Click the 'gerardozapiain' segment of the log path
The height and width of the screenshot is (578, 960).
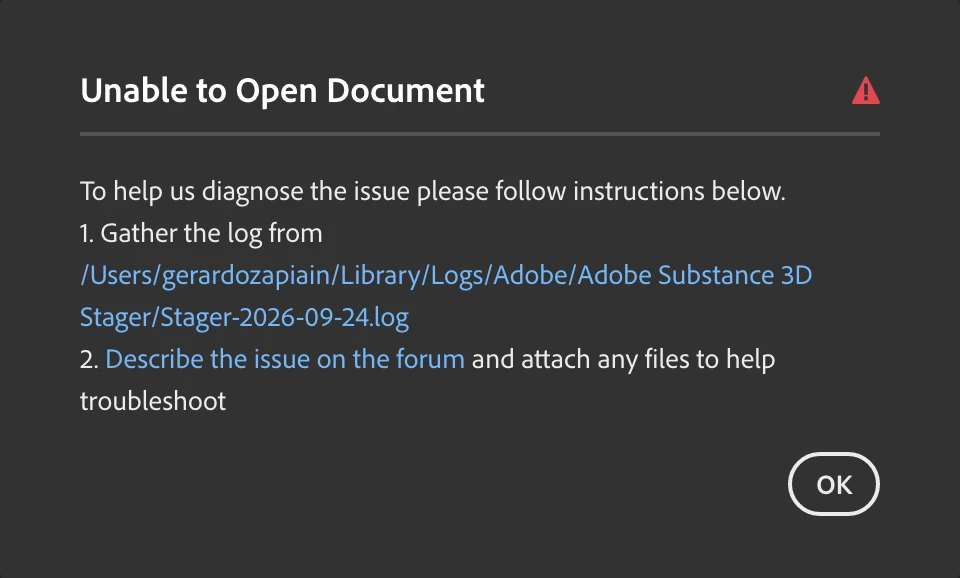(246, 276)
